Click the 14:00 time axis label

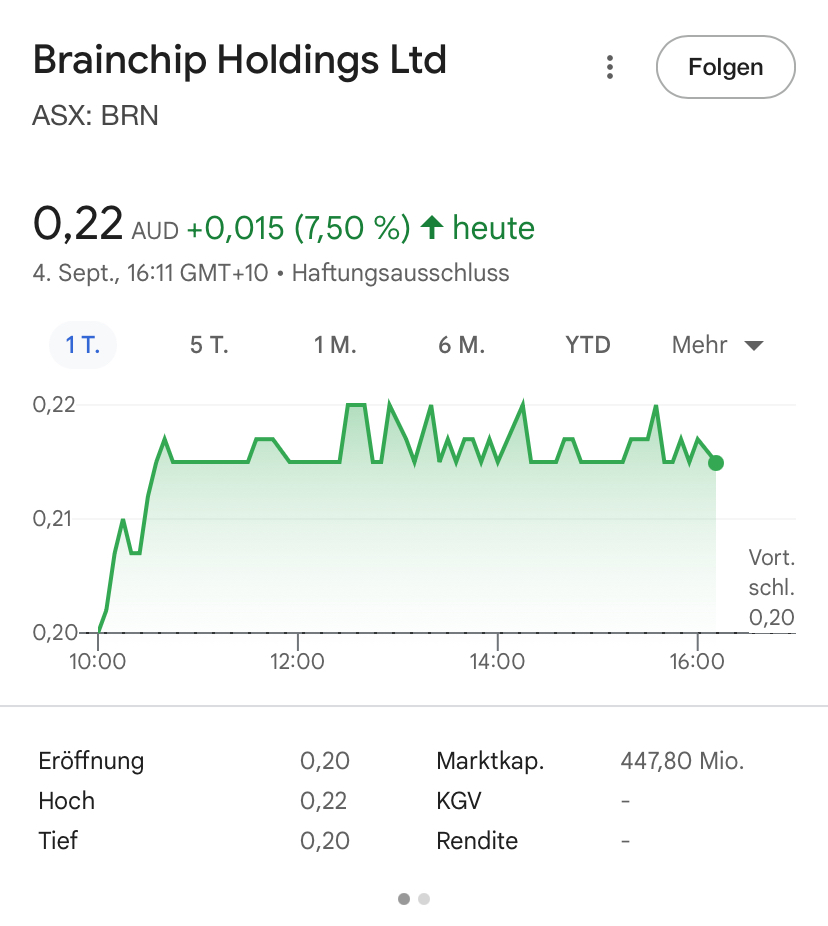(x=497, y=661)
